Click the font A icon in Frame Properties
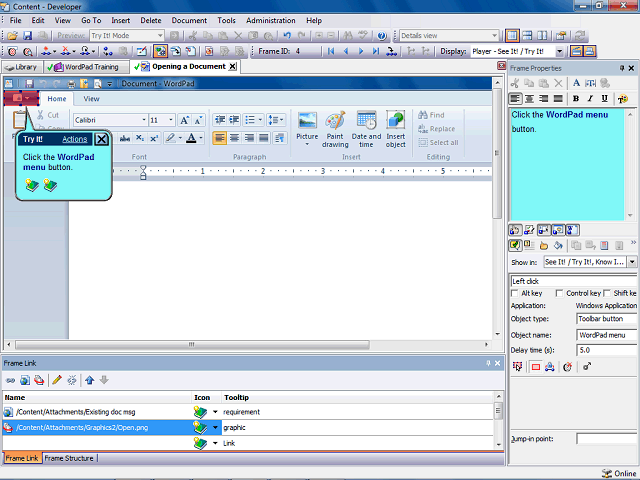The width and height of the screenshot is (640, 480). (576, 83)
